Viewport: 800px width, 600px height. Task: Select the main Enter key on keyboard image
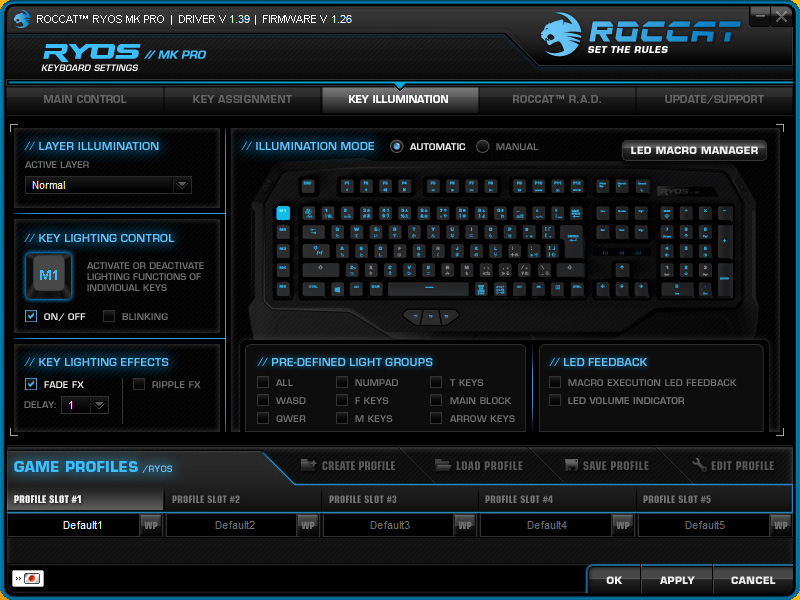point(572,241)
